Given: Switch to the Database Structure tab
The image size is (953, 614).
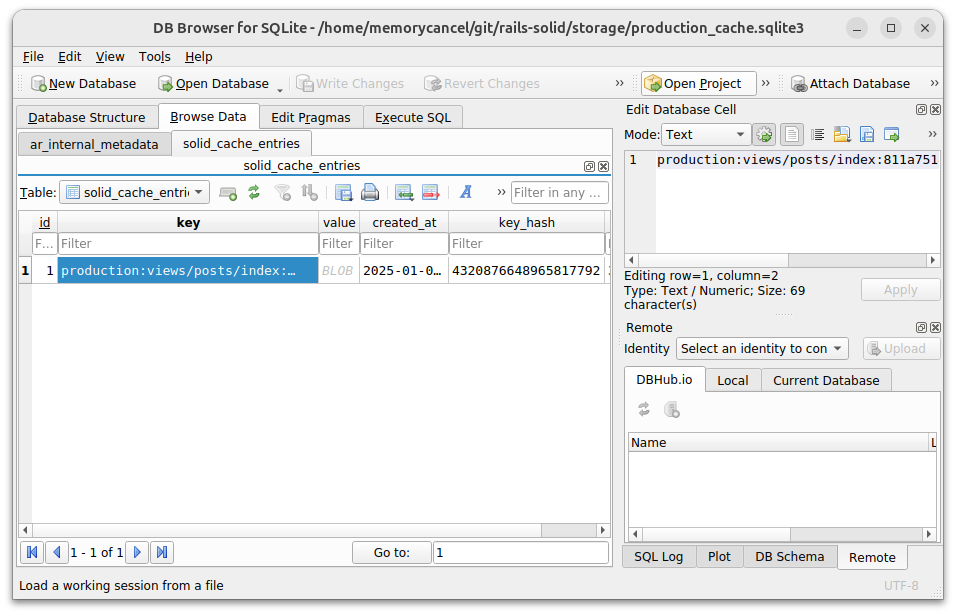Looking at the screenshot, I should click(x=87, y=117).
